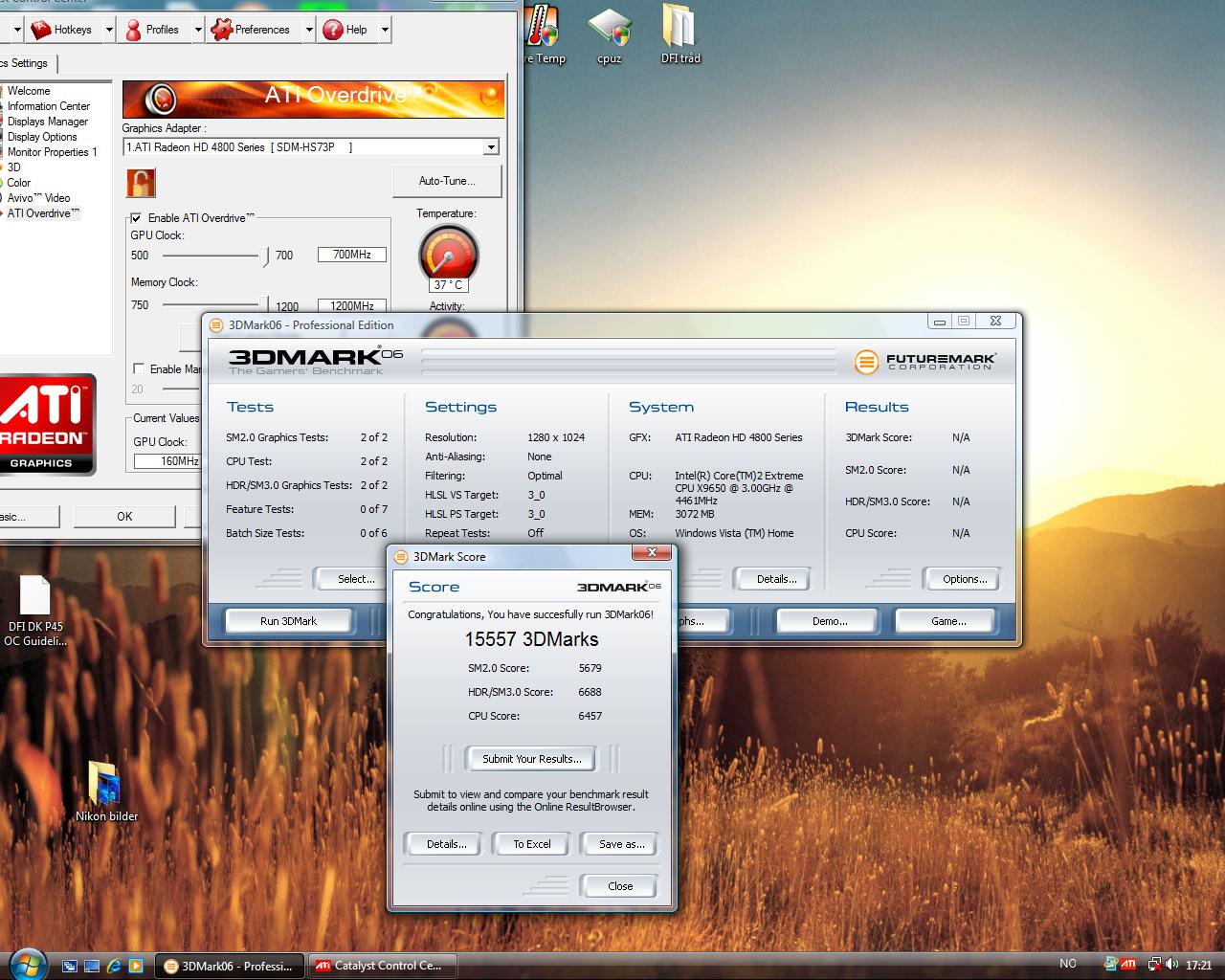
Task: Click Close button in 3DMark Score dialog
Action: click(x=620, y=886)
